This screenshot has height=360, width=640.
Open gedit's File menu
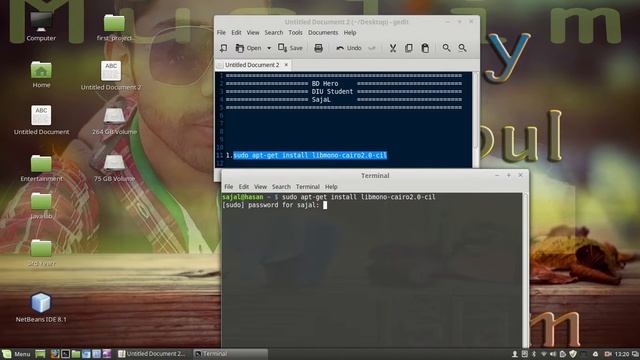click(221, 32)
